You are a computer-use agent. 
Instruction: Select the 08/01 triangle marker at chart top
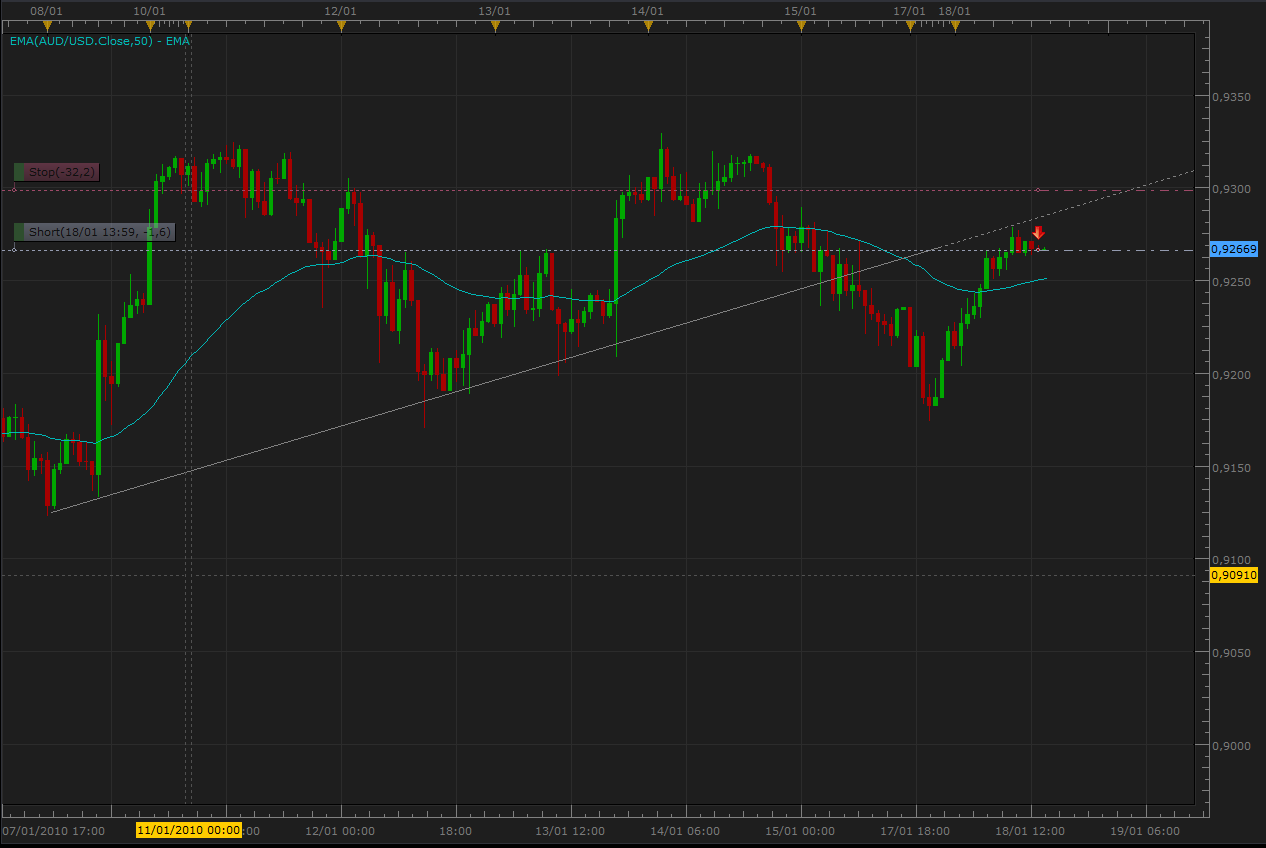(47, 26)
